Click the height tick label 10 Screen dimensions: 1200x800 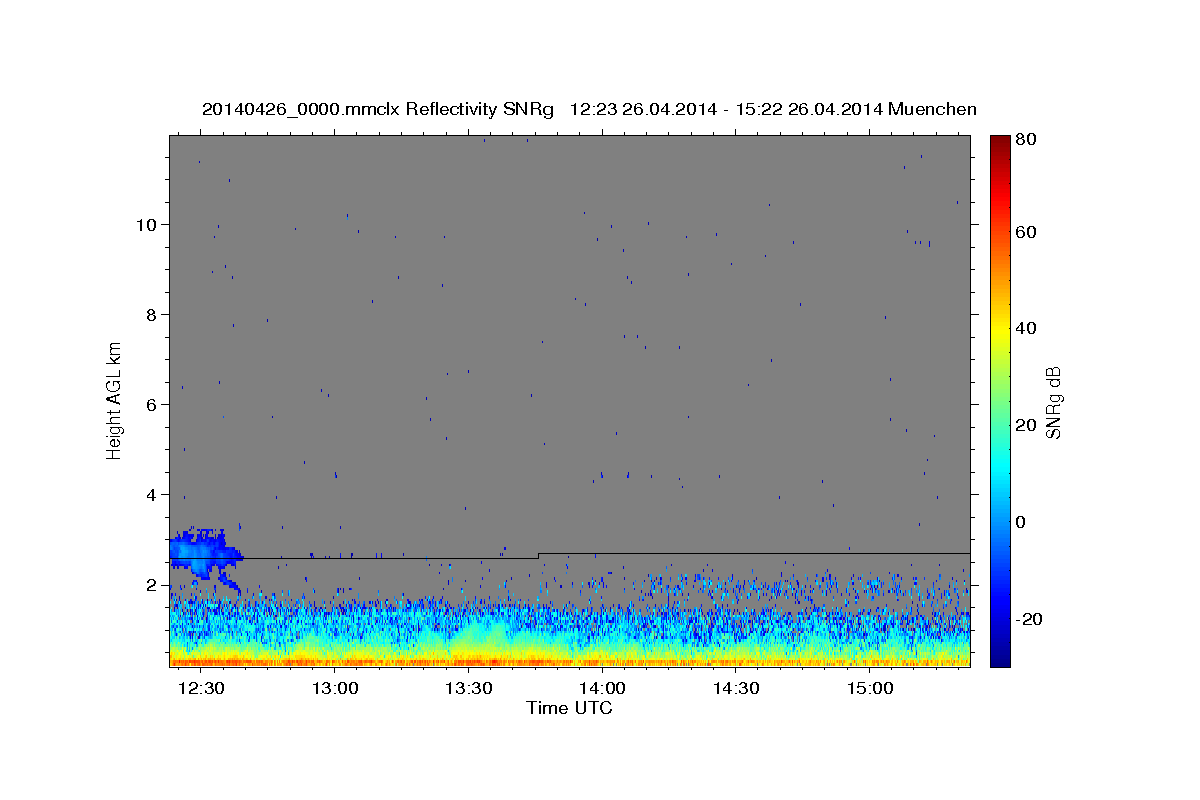point(147,224)
